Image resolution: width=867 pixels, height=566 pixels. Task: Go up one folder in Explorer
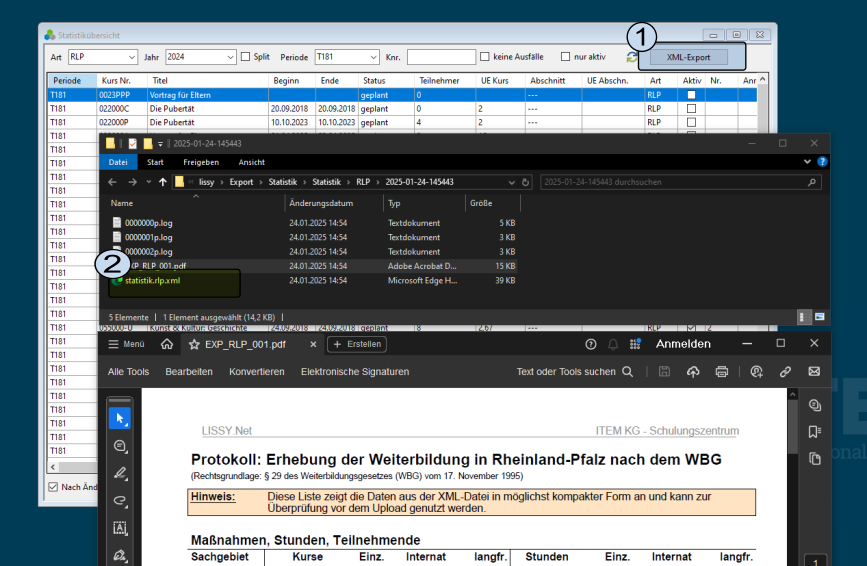tap(163, 182)
